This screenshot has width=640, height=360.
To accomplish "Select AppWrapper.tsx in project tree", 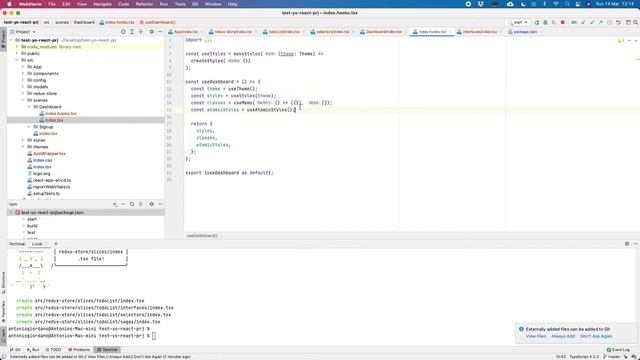I will (x=49, y=153).
